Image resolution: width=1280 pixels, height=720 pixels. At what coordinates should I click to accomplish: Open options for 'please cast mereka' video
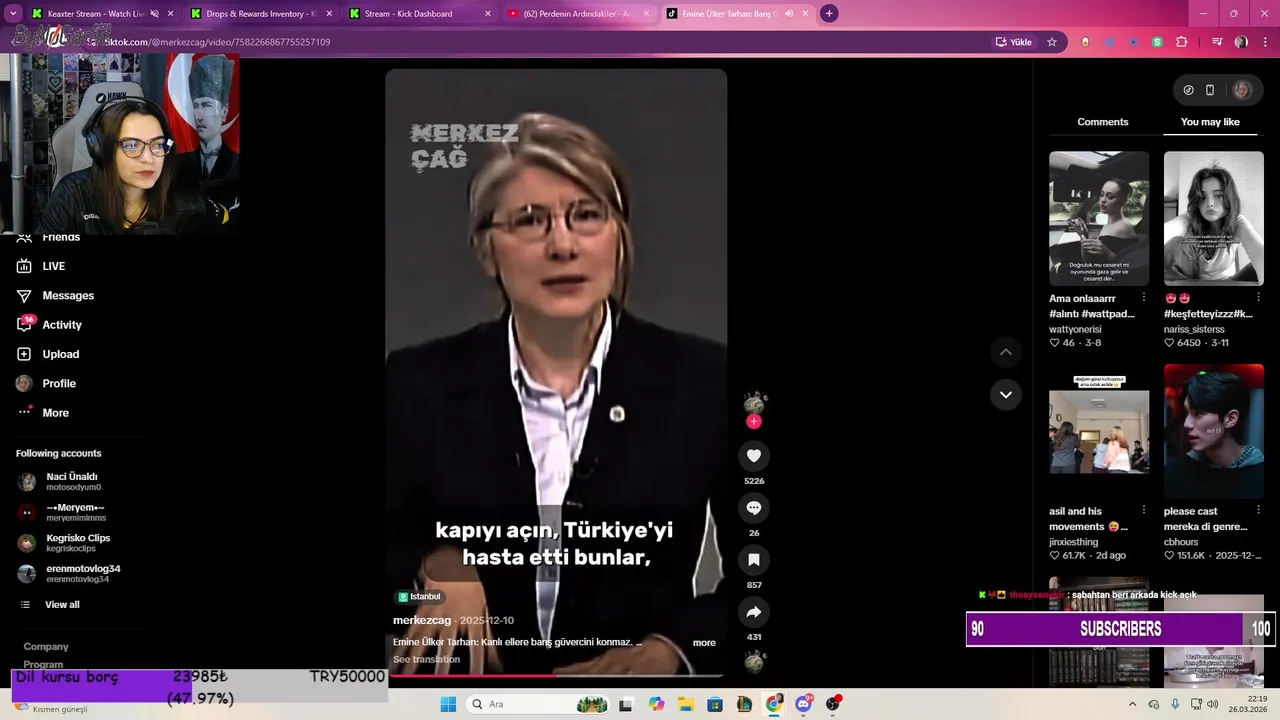point(1258,510)
